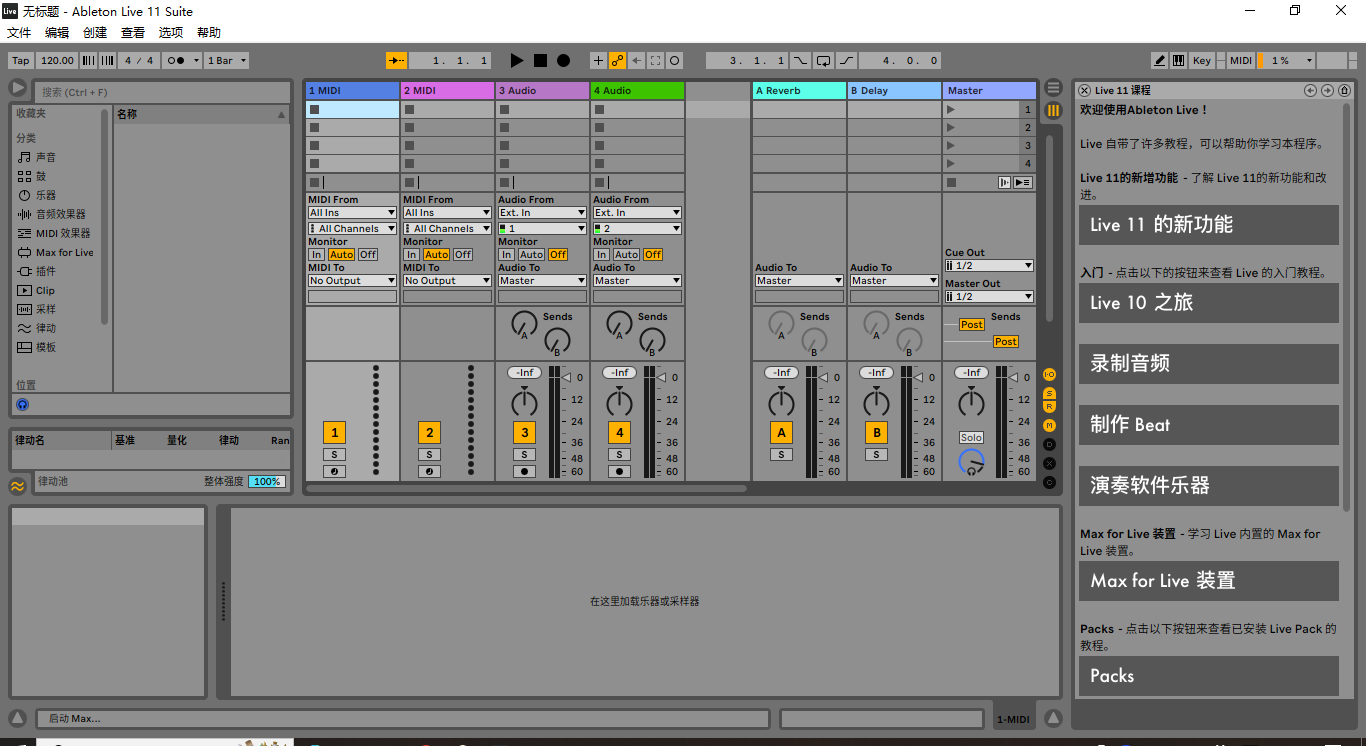Toggle the Crossfader section selector (X)
Image resolution: width=1366 pixels, height=746 pixels.
point(1049,463)
